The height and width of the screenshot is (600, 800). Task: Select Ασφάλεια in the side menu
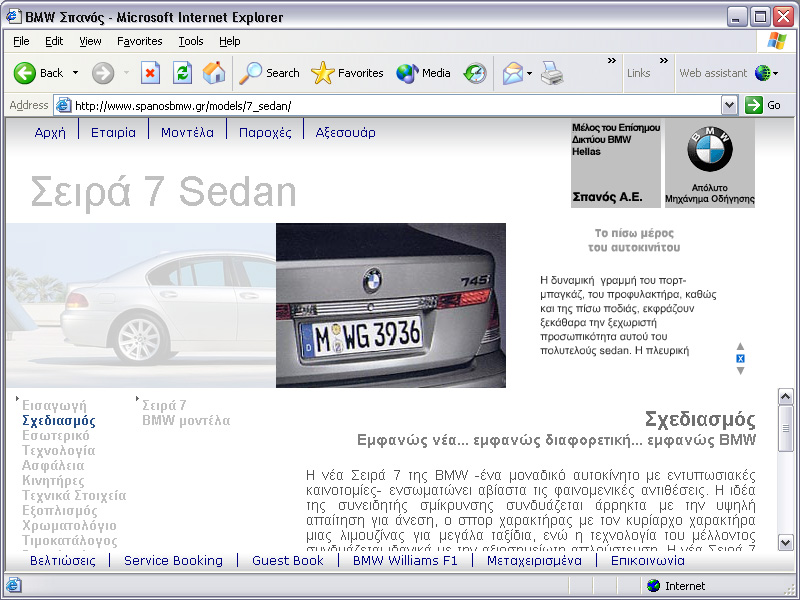pos(53,465)
